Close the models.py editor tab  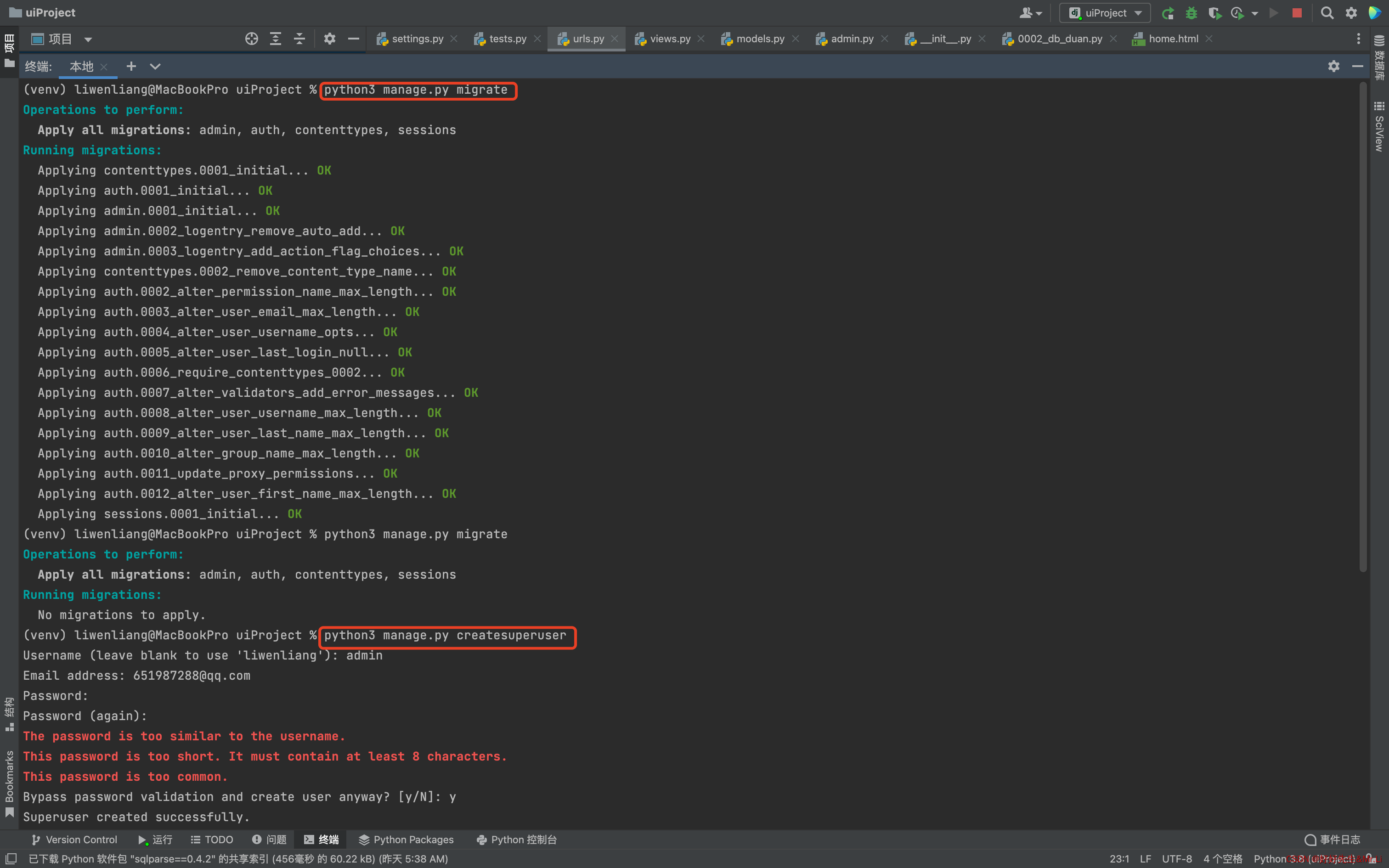796,39
